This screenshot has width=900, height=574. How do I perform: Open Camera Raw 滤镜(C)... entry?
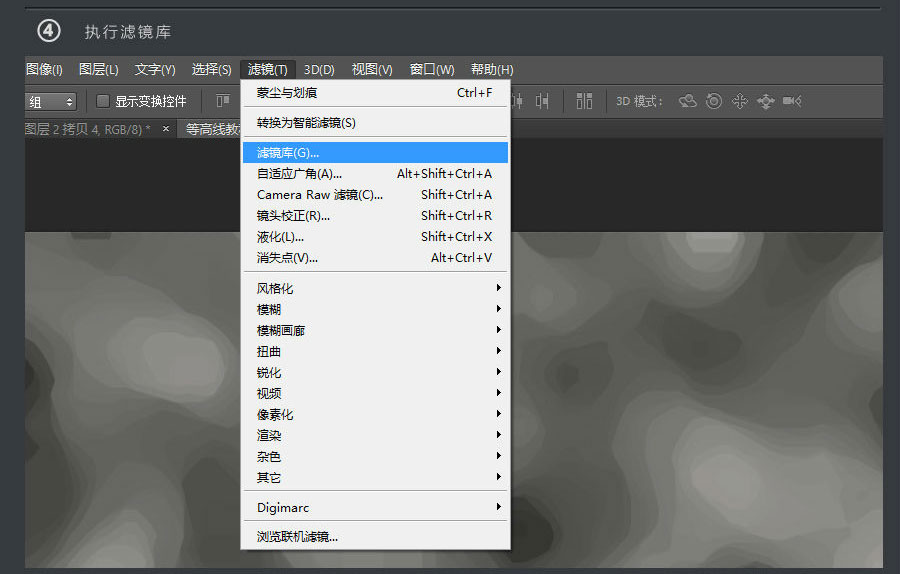[x=375, y=195]
